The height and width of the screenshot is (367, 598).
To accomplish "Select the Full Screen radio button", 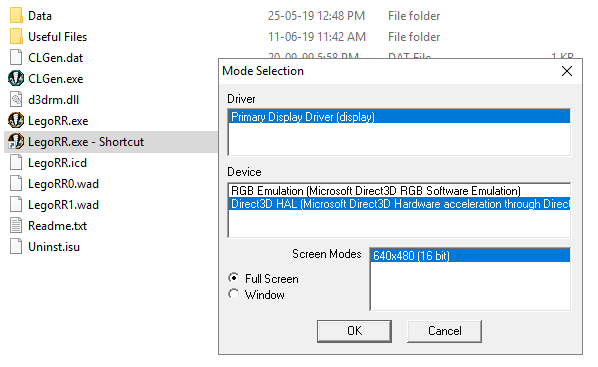I will [234, 278].
